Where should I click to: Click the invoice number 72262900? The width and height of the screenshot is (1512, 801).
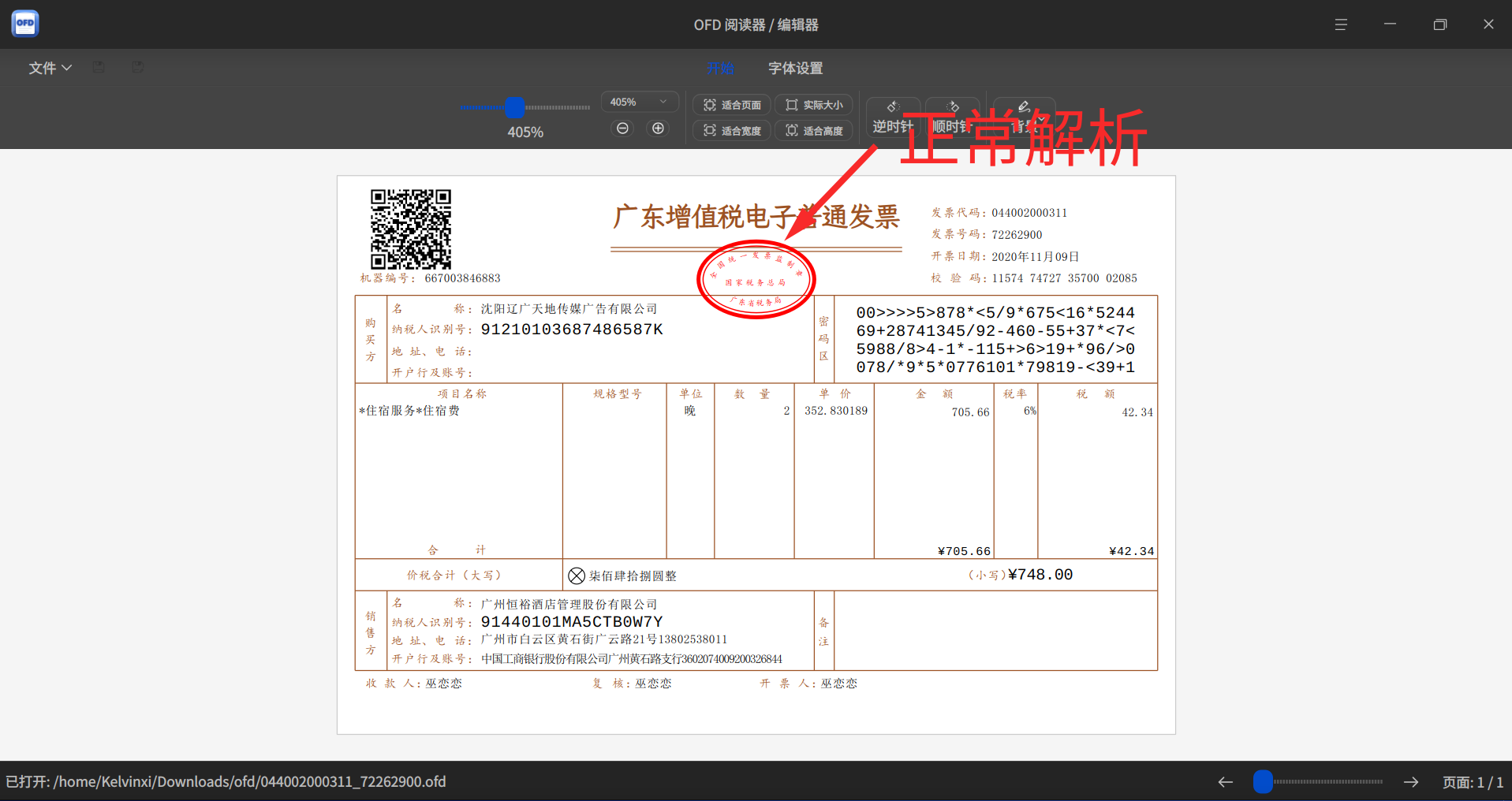[x=1017, y=235]
